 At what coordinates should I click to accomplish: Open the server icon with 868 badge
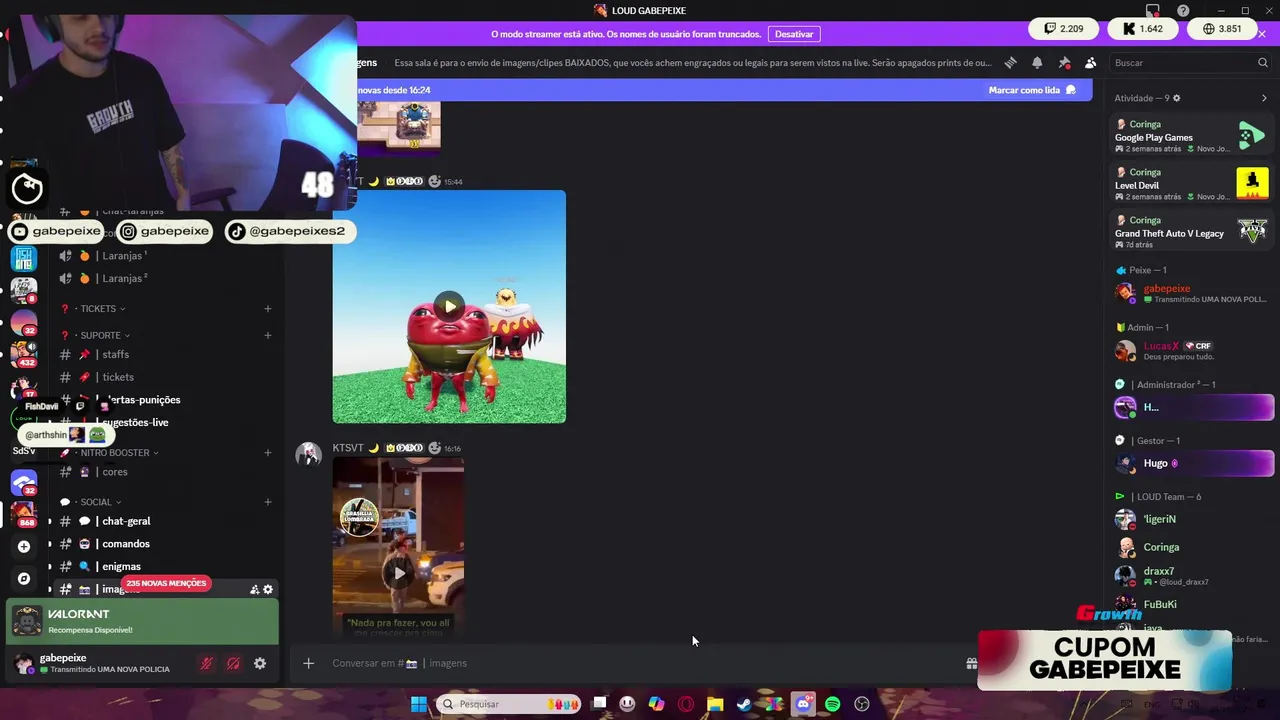pos(24,513)
